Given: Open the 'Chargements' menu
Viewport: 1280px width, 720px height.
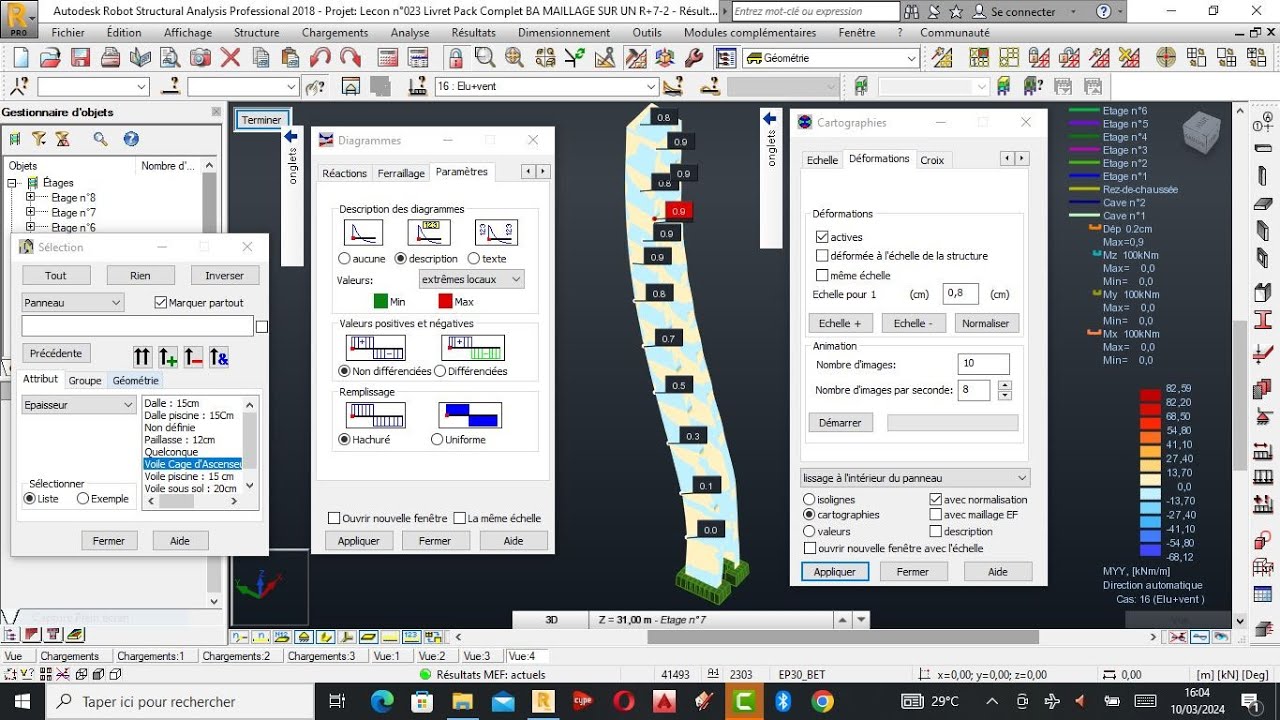Looking at the screenshot, I should click(x=335, y=32).
